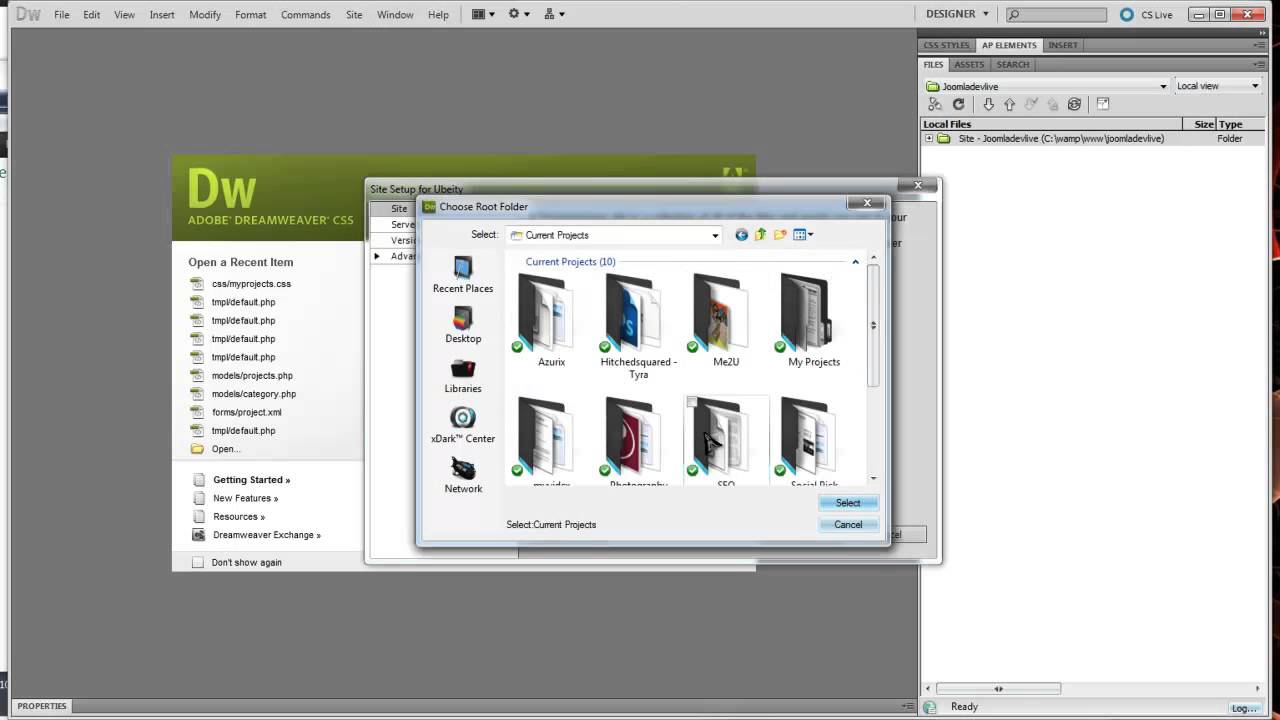This screenshot has width=1280, height=720.
Task: Expand the Advanced Settings arrow in Site Setup
Action: coord(377,256)
